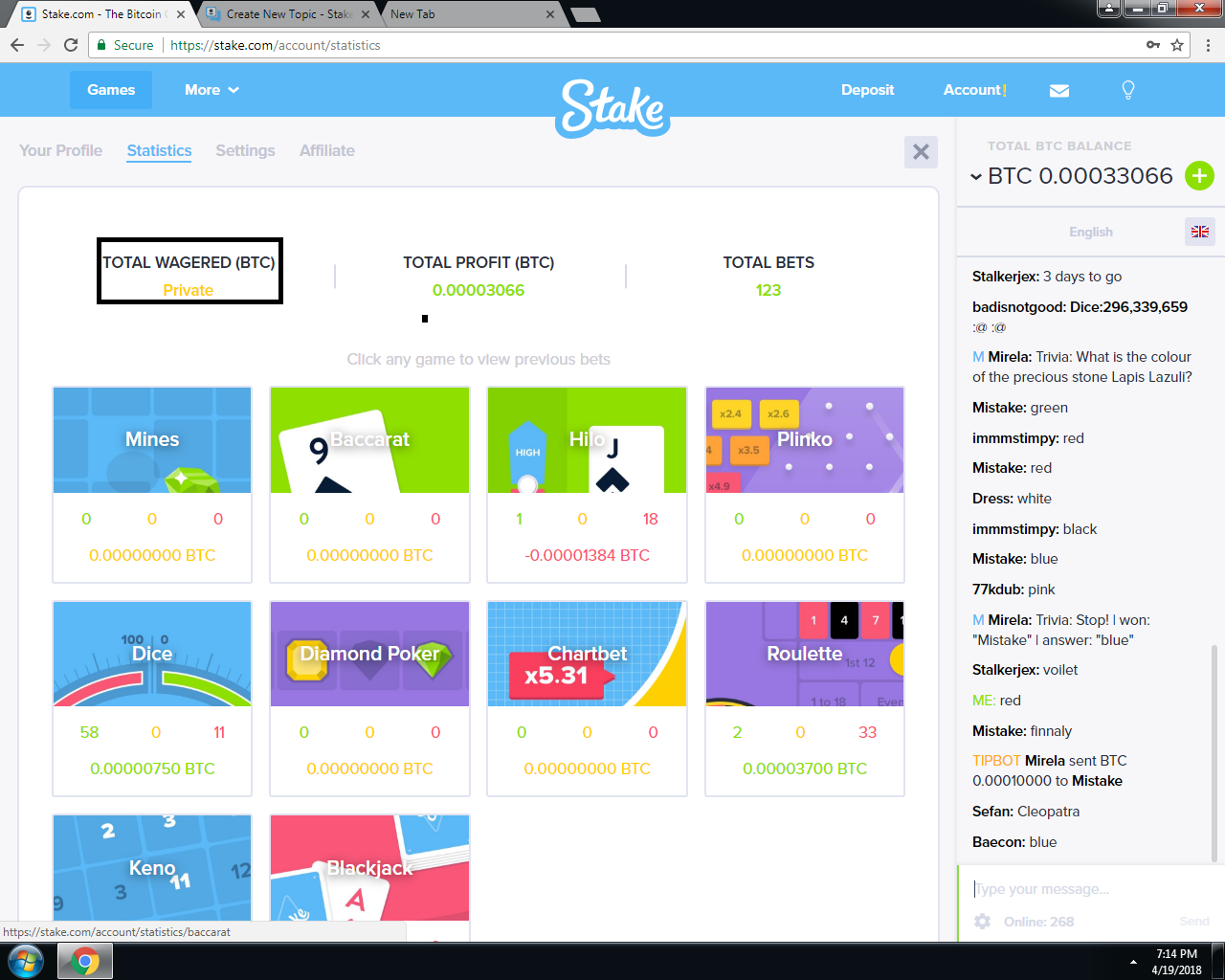Click TIPBOT label in chat
Image resolution: width=1225 pixels, height=980 pixels.
pos(996,761)
